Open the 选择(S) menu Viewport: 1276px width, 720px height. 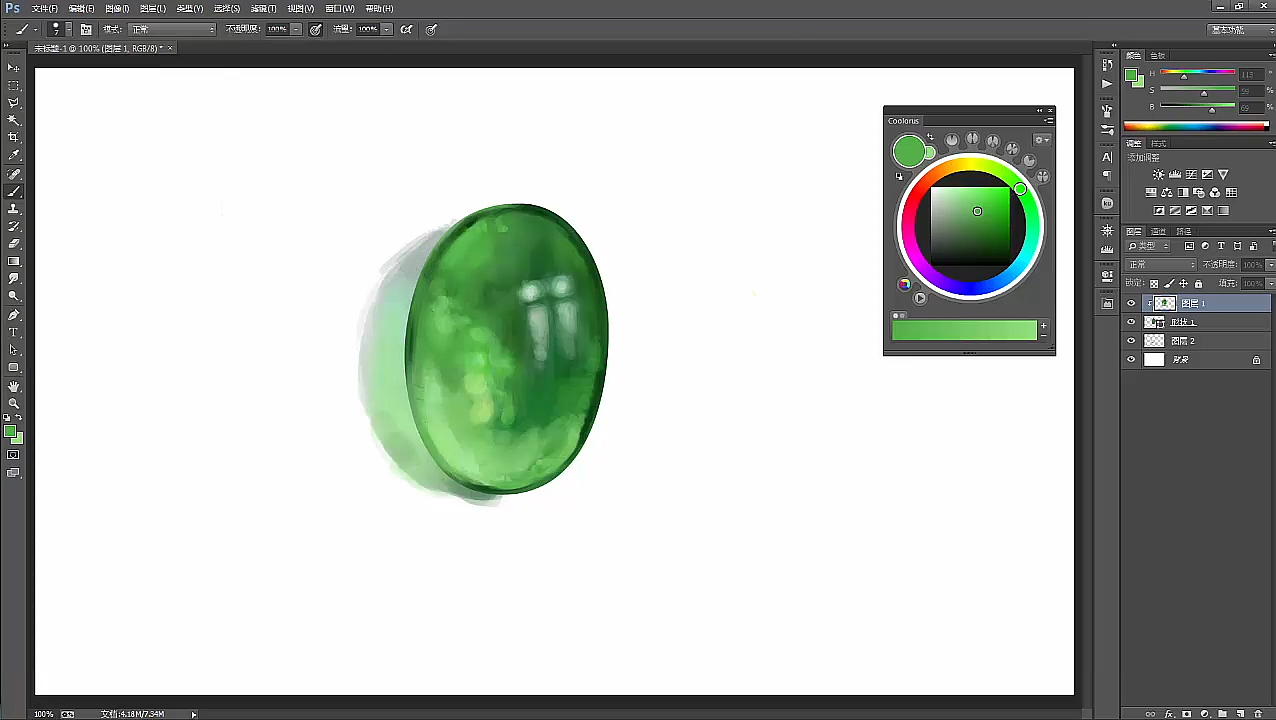[x=227, y=8]
